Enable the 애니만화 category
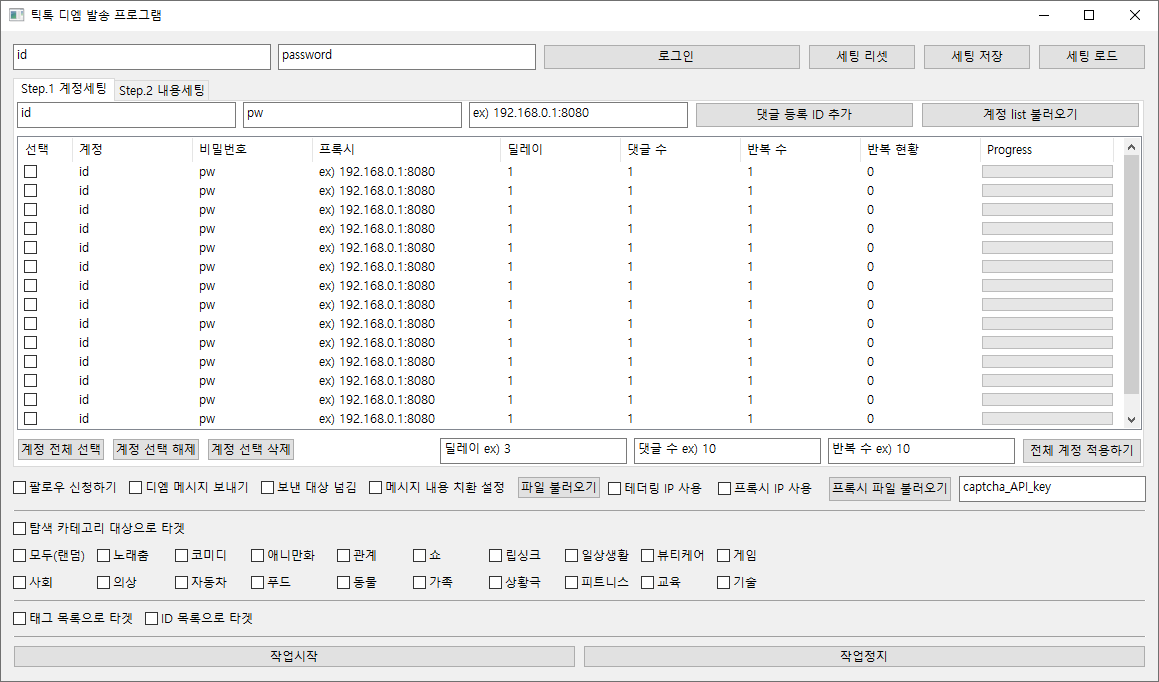 (257, 556)
